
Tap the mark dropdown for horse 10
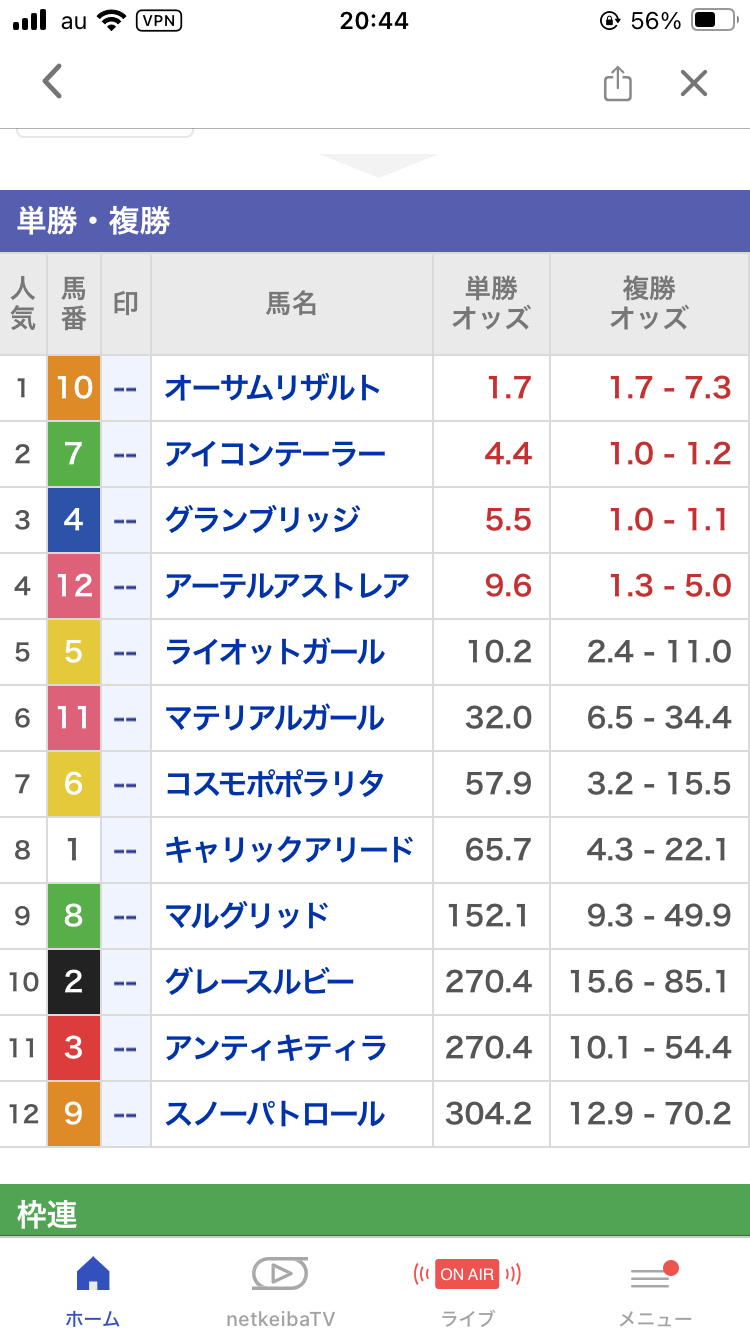click(x=125, y=388)
